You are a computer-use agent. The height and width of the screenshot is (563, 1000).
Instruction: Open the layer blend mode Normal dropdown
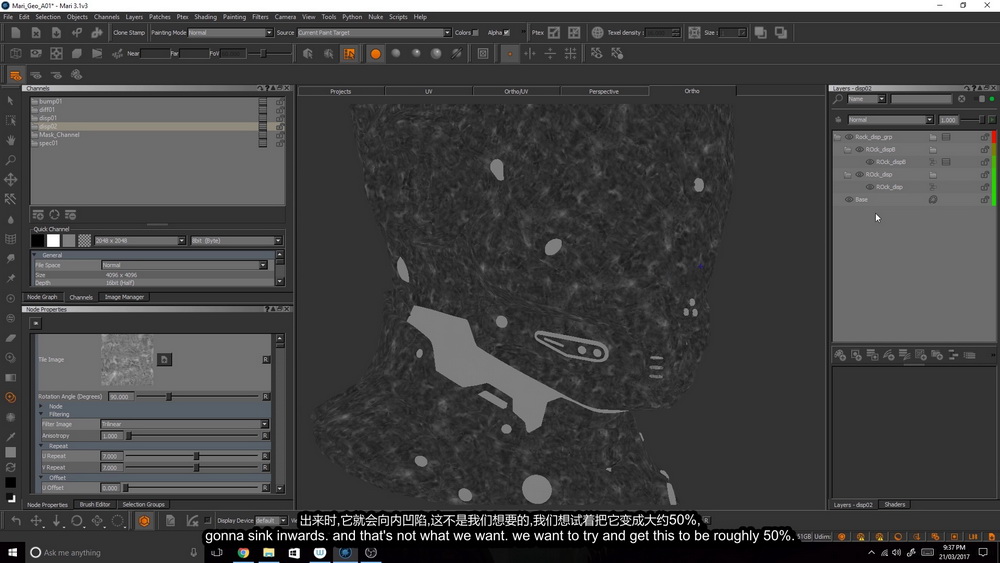tap(890, 120)
